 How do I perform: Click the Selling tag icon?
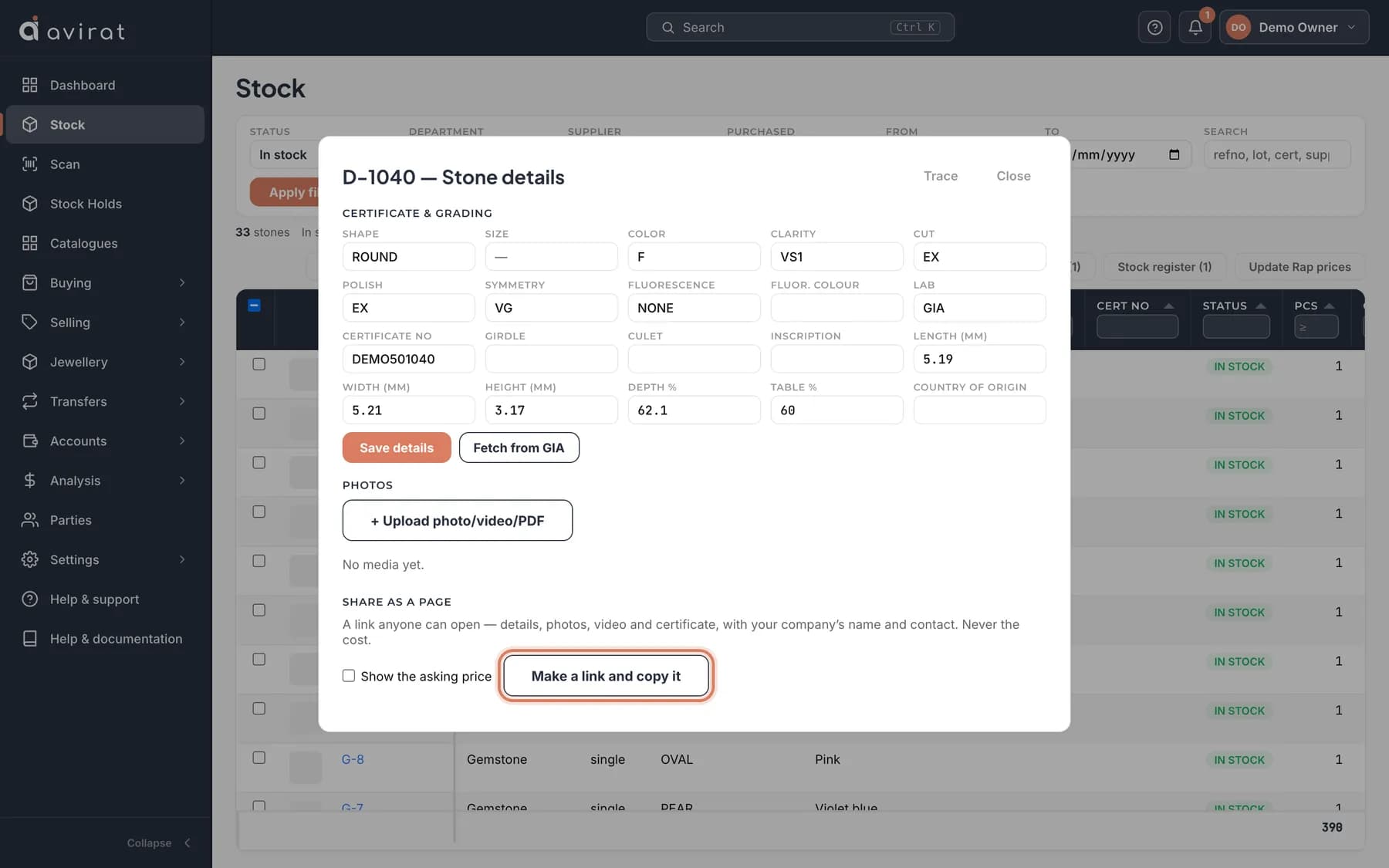point(29,322)
